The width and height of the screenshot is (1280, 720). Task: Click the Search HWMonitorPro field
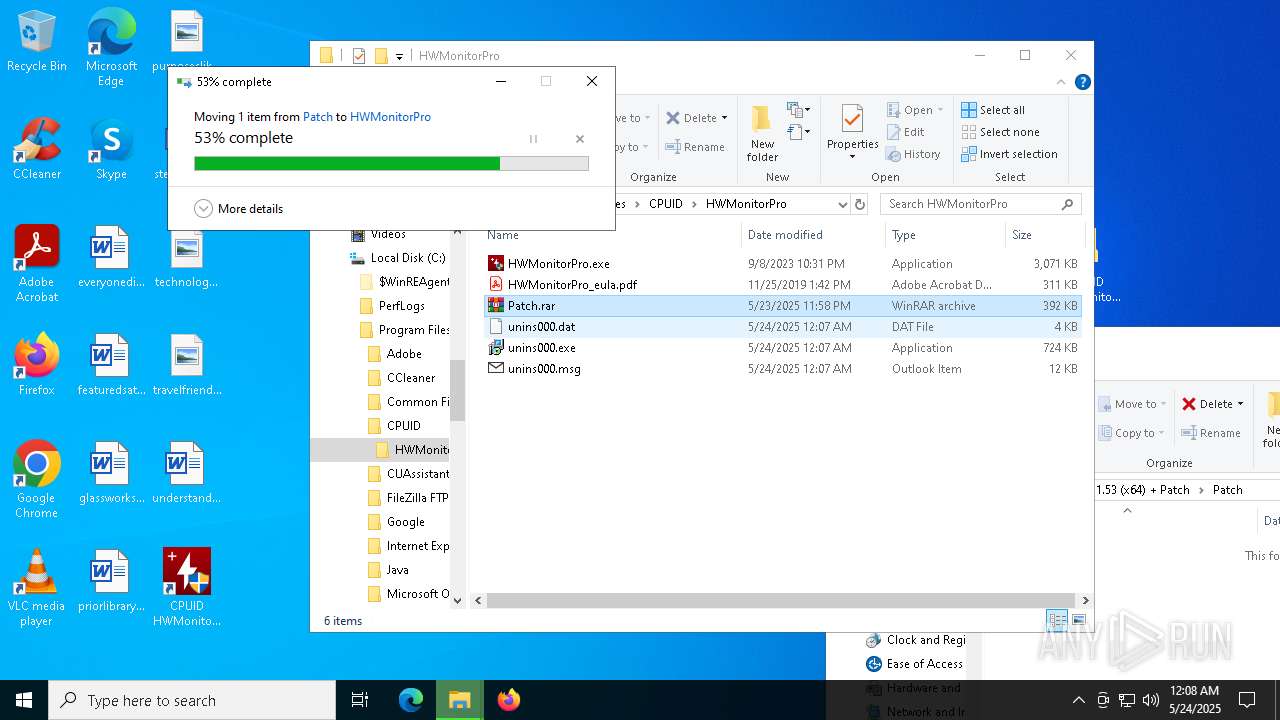tap(980, 204)
